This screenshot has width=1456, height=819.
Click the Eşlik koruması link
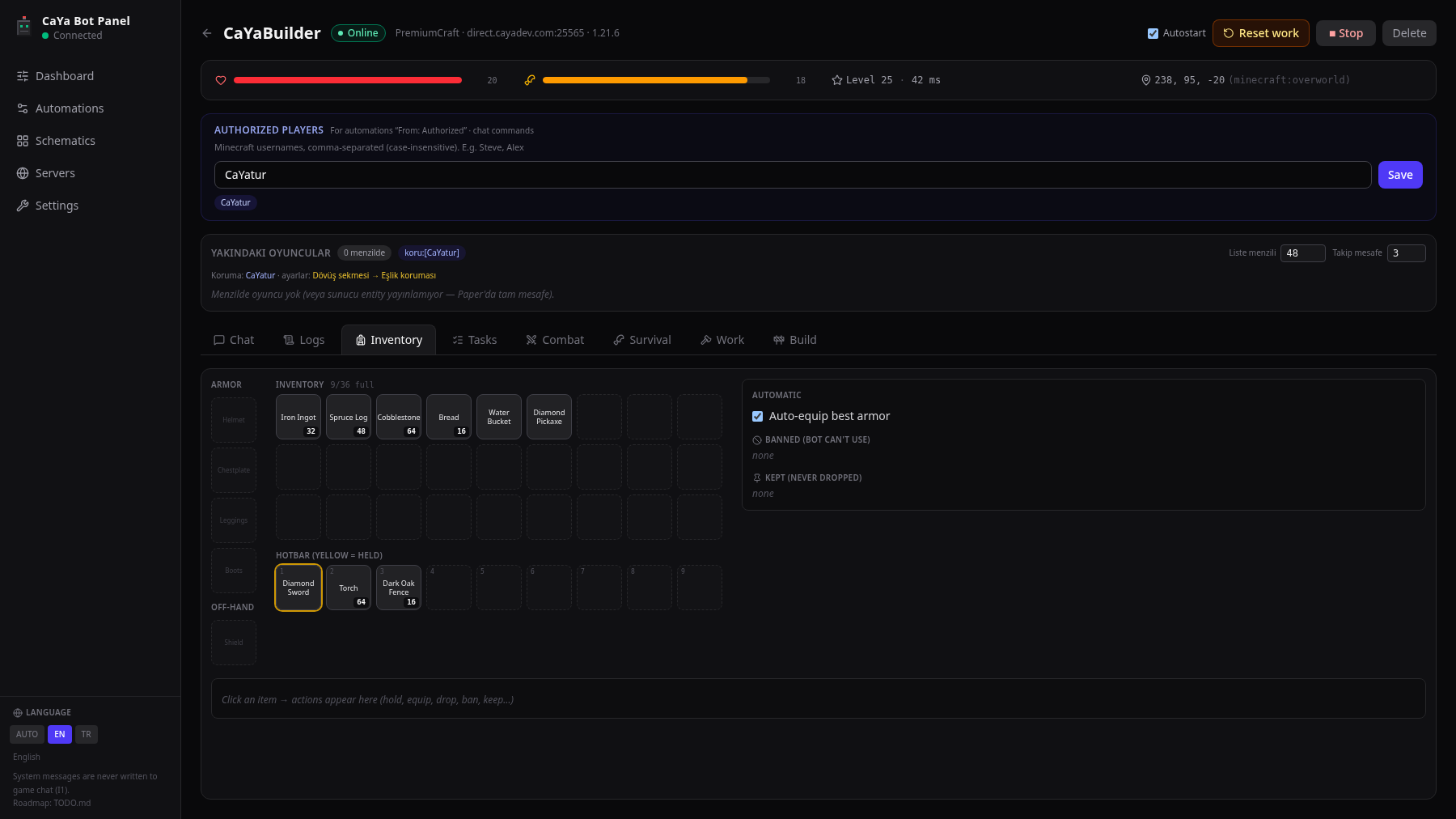[x=408, y=276]
